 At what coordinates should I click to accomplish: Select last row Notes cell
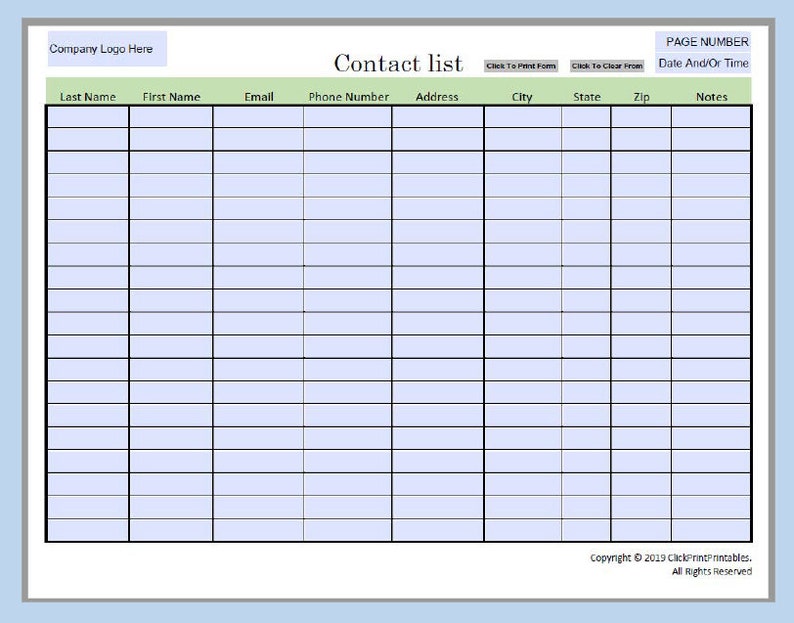(x=711, y=530)
